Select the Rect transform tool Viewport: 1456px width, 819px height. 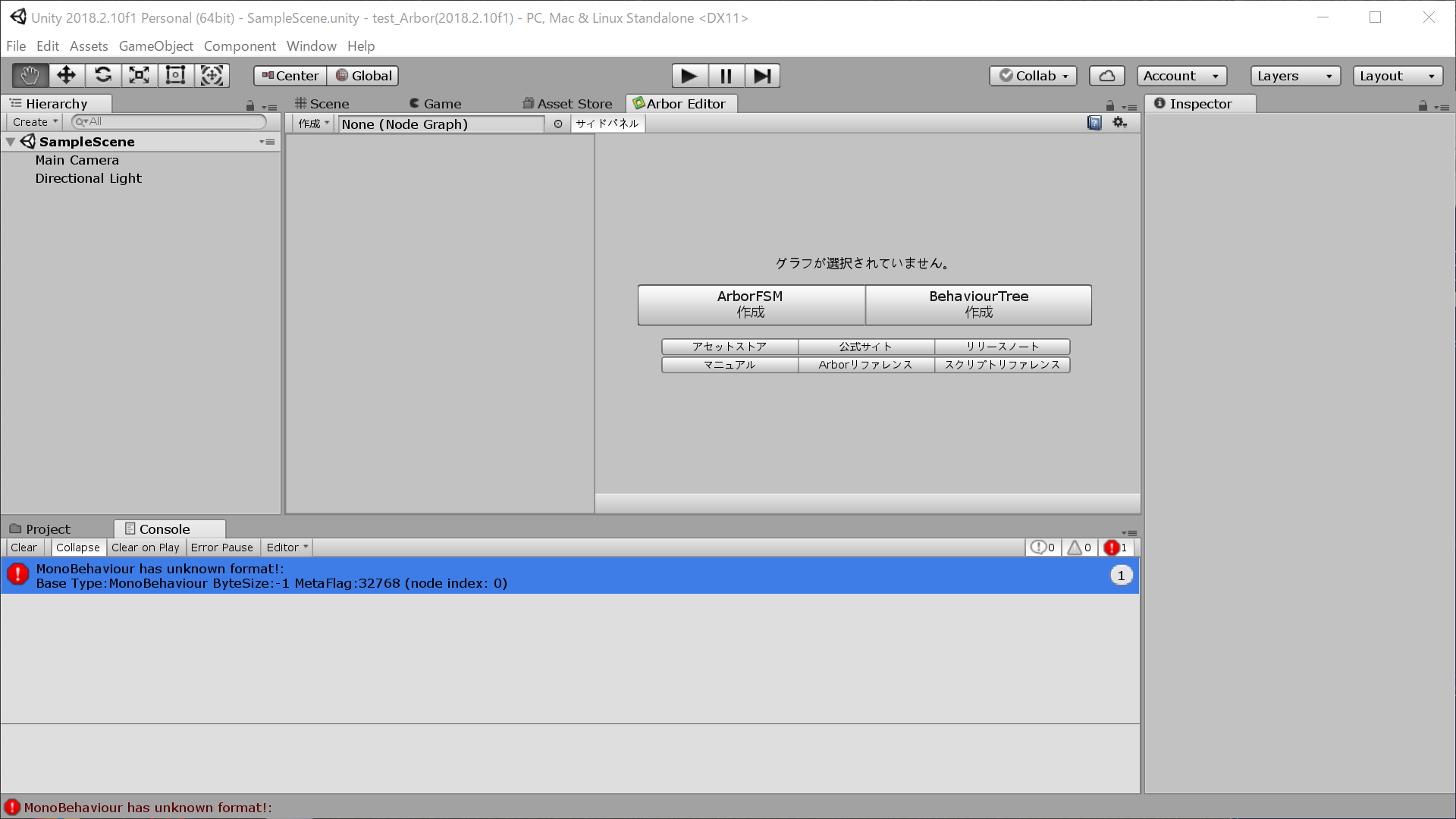175,75
